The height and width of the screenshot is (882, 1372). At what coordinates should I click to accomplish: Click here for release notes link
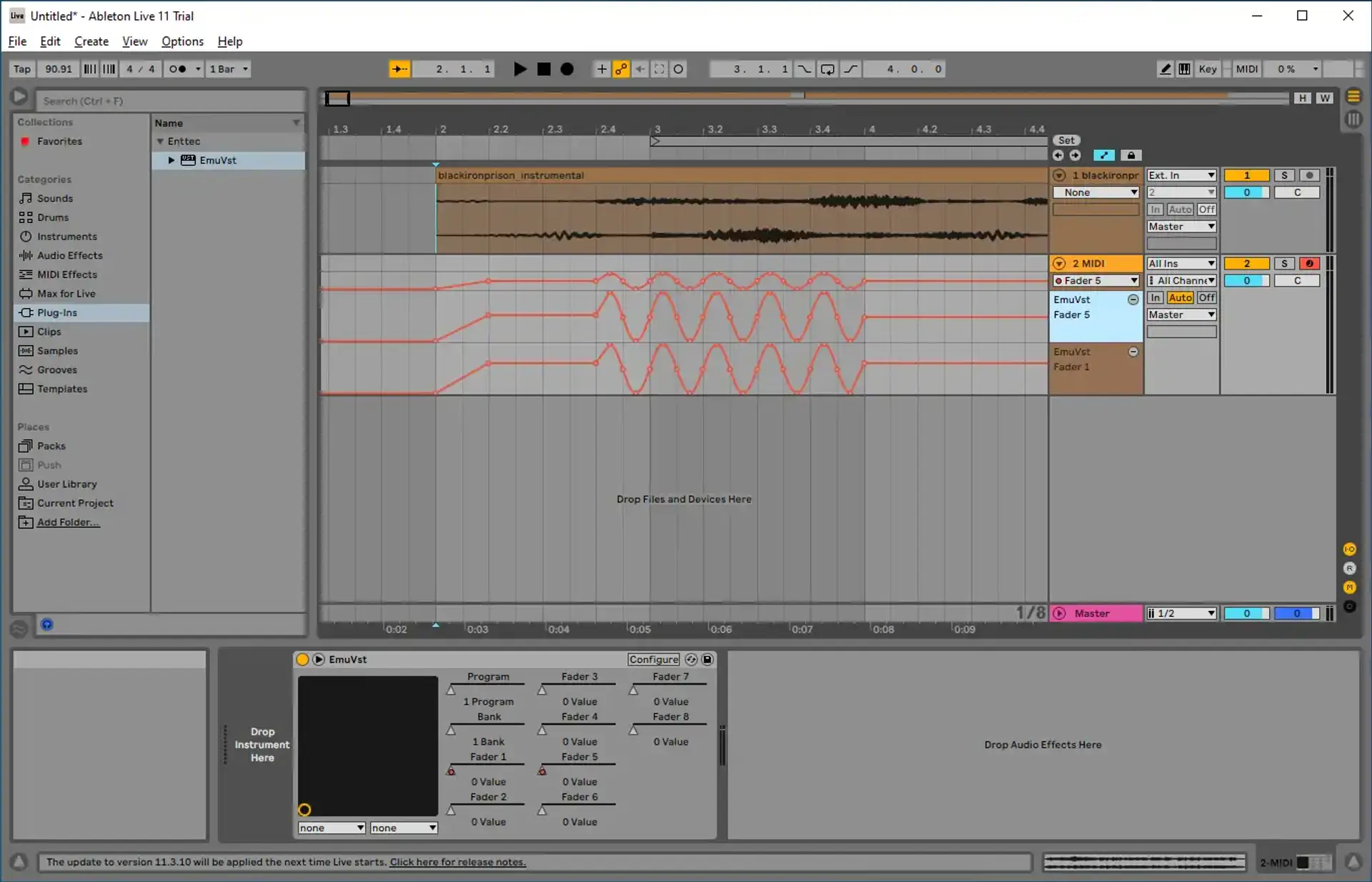tap(457, 862)
